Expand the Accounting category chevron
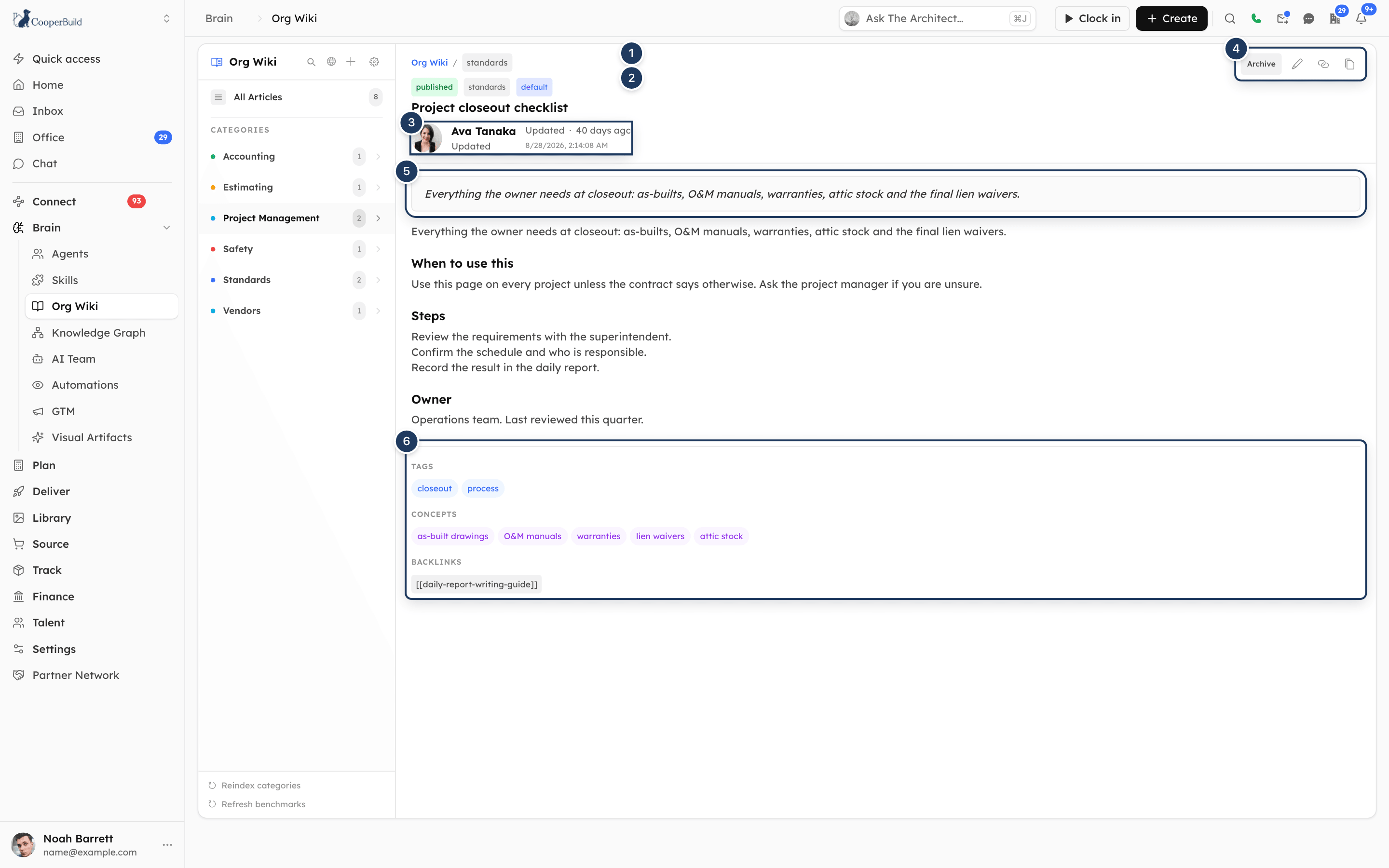Image resolution: width=1389 pixels, height=868 pixels. point(378,156)
